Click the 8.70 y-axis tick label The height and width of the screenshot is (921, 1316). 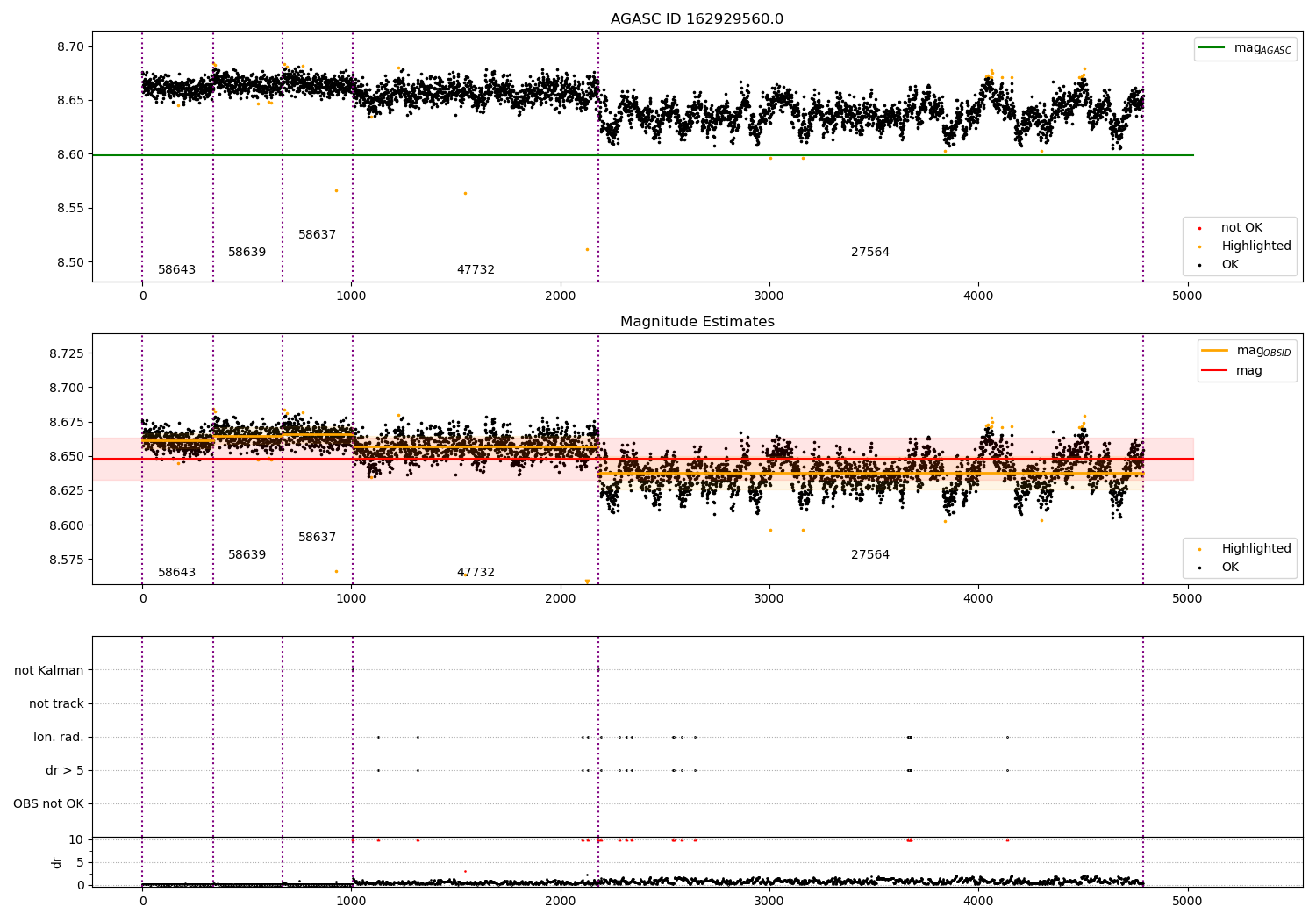click(x=69, y=46)
